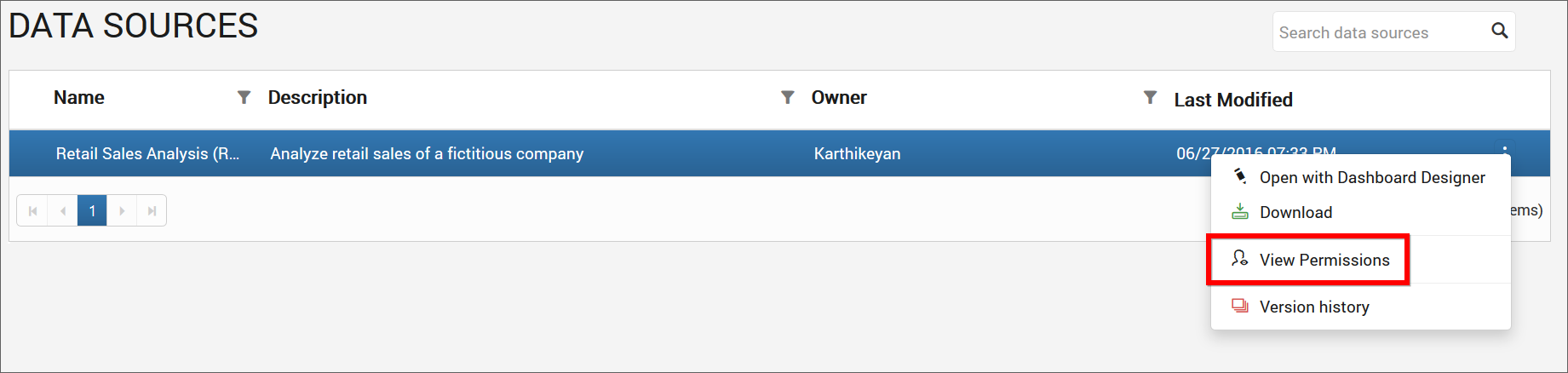
Task: Click the red Version history icon
Action: coord(1240,306)
